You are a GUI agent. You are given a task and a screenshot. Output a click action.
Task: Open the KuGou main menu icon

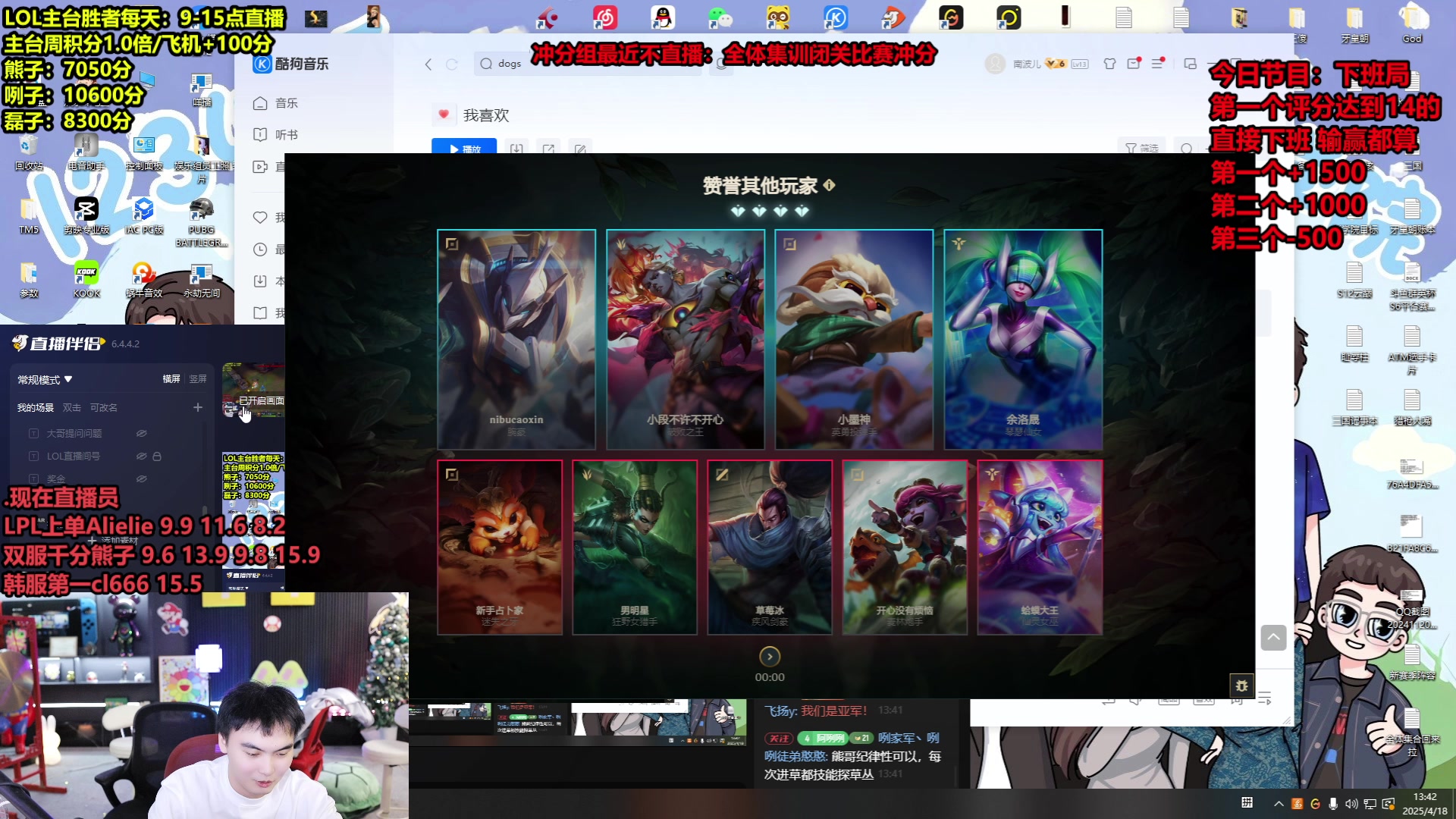click(1158, 64)
